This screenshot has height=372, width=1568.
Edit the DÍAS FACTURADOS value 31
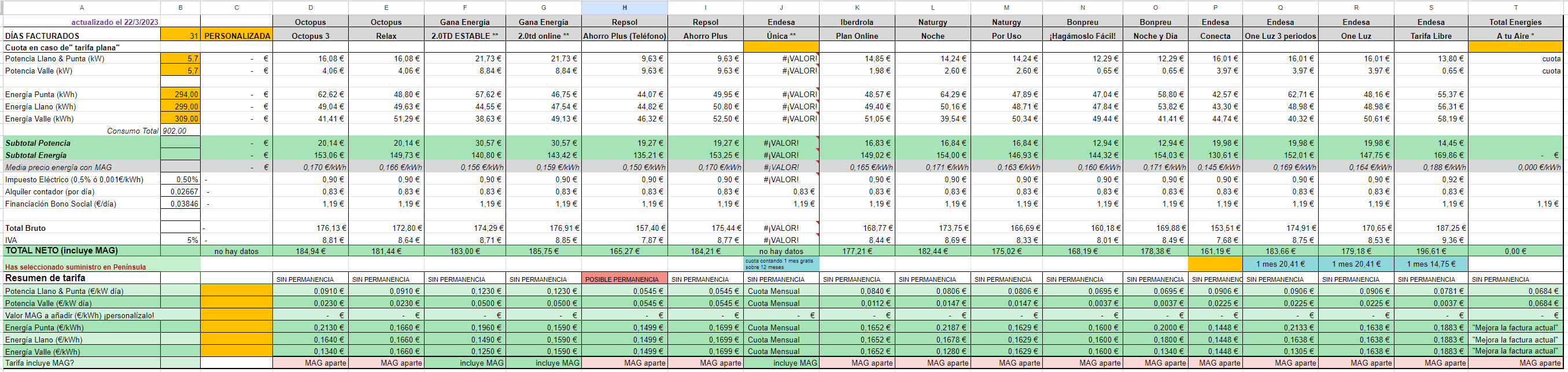180,35
